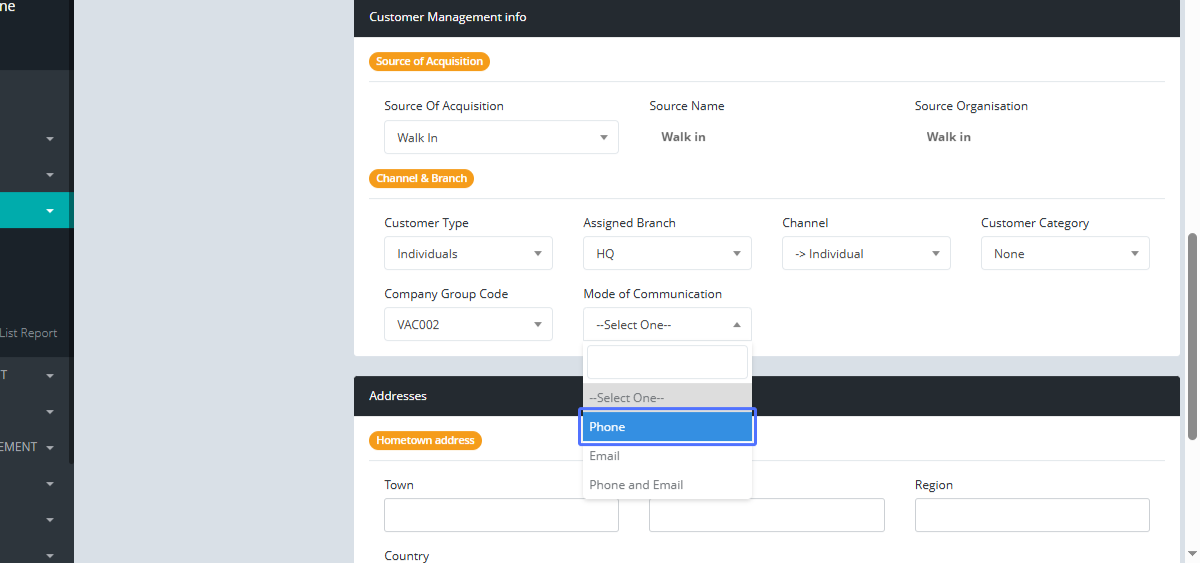Screen dimensions: 1200x563
Task: Collapse the Mode of Communication dropdown
Action: (667, 325)
